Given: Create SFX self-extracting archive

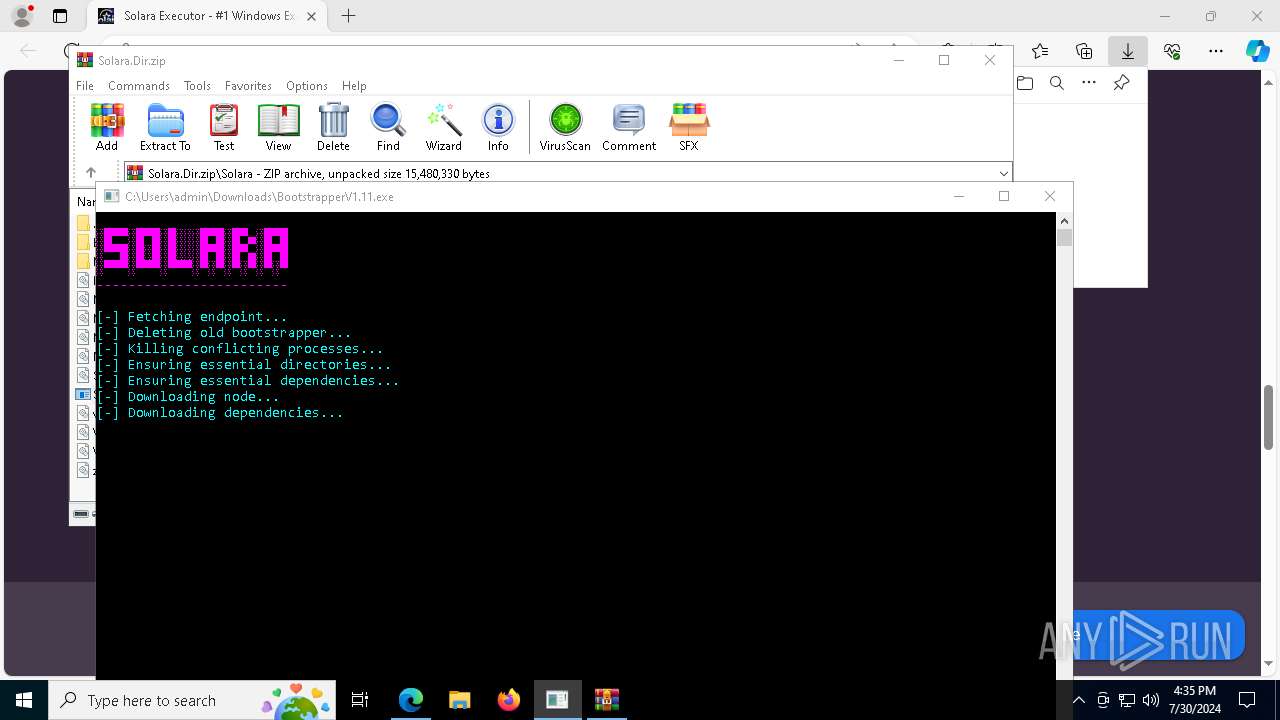Looking at the screenshot, I should pos(689,127).
